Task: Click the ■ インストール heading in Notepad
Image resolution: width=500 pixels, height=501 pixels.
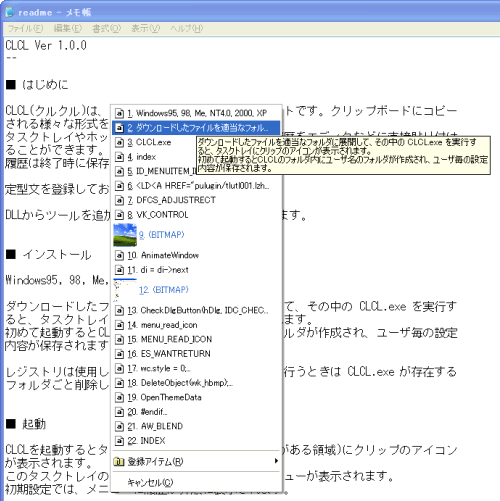Action: [48, 255]
